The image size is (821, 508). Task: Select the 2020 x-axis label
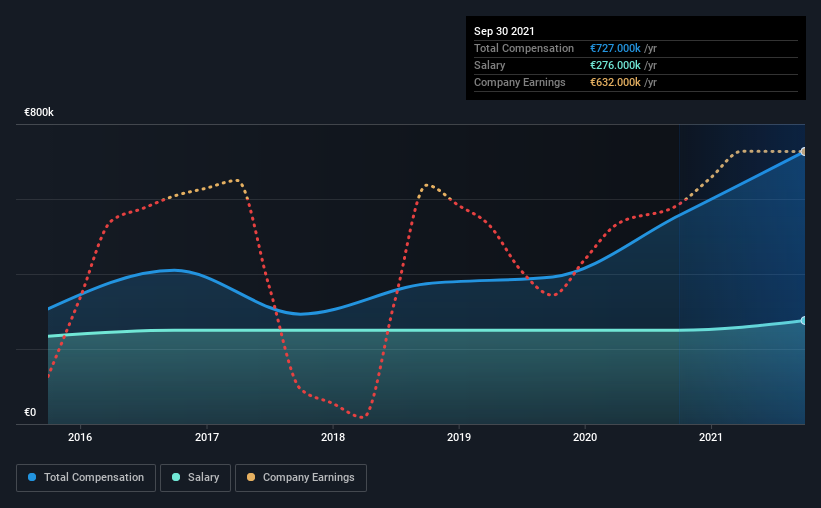point(585,437)
